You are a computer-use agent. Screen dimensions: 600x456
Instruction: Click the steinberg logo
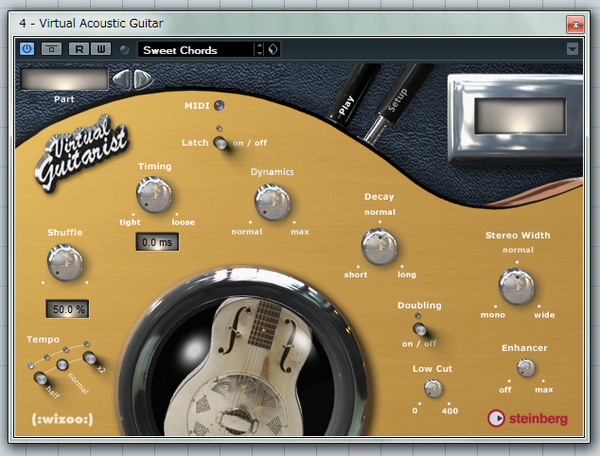tap(527, 419)
